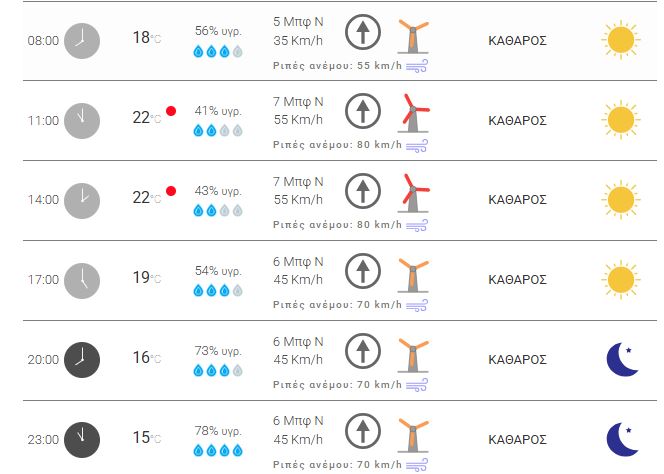The image size is (664, 474).
Task: Click the sun icon in the 08:00 row
Action: click(620, 40)
